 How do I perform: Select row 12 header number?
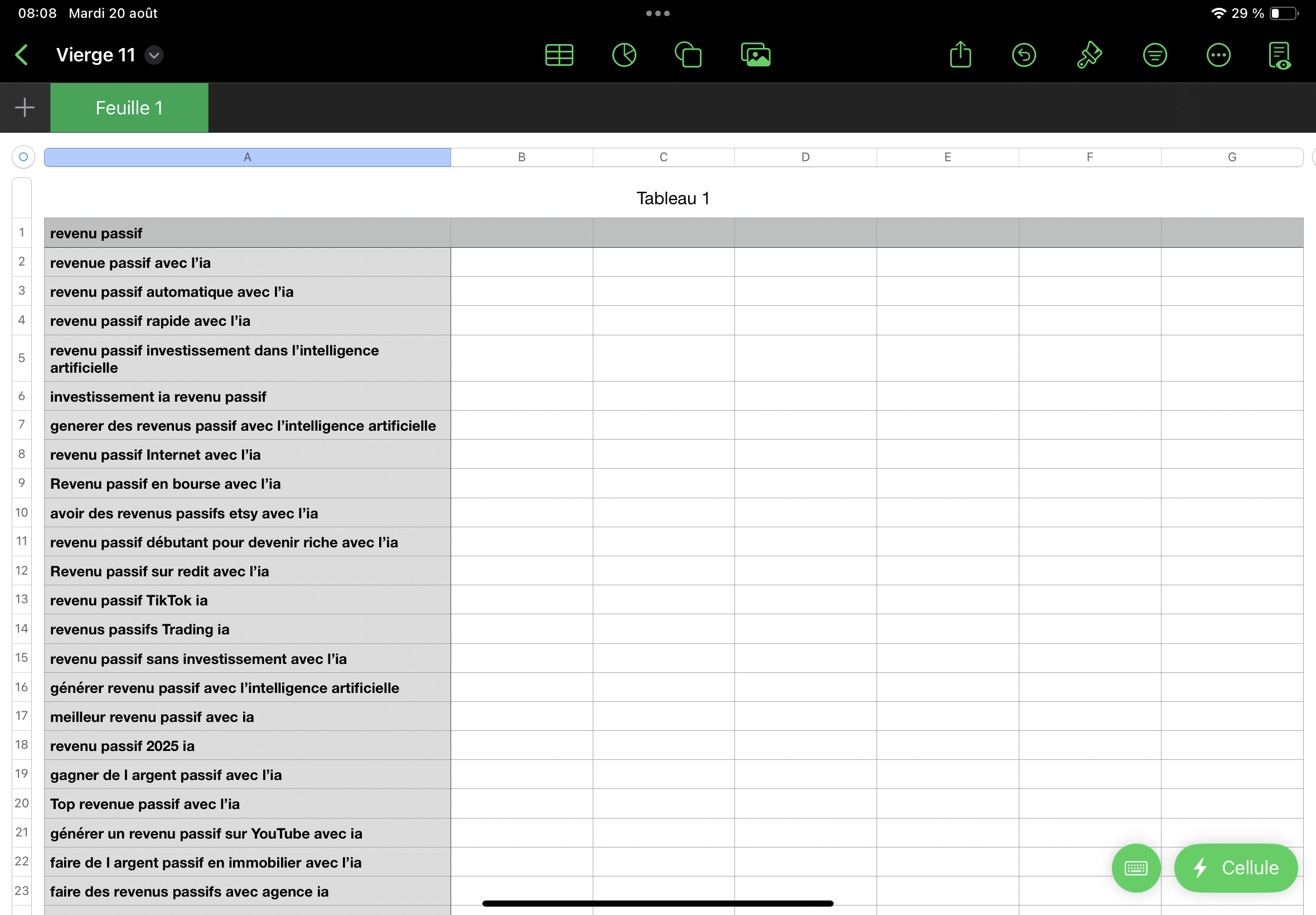[22, 570]
